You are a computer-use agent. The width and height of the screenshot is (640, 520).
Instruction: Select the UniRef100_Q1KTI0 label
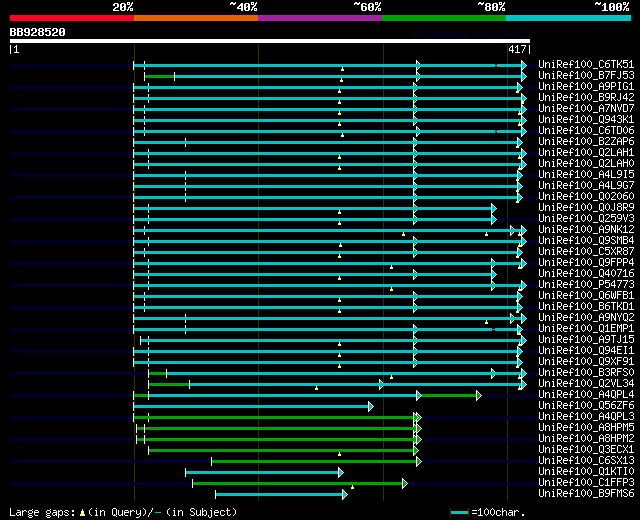click(586, 472)
